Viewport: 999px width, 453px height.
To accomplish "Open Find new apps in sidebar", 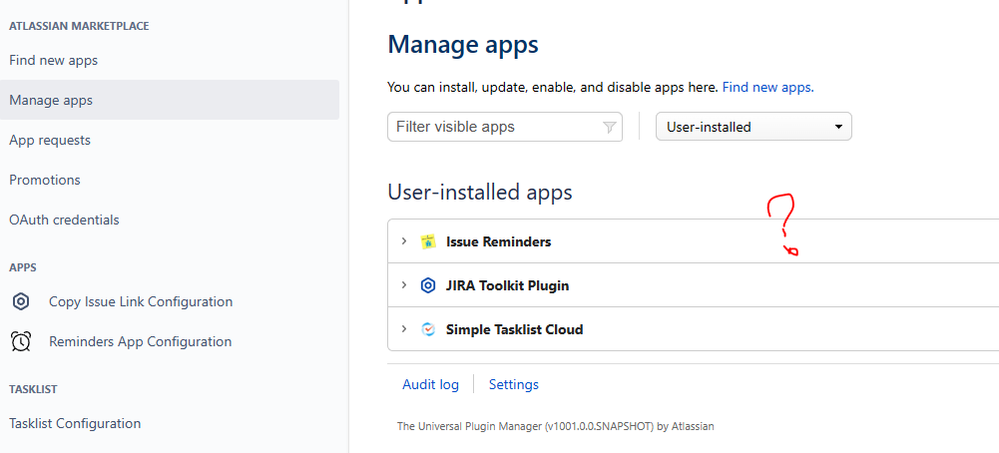I will (54, 61).
